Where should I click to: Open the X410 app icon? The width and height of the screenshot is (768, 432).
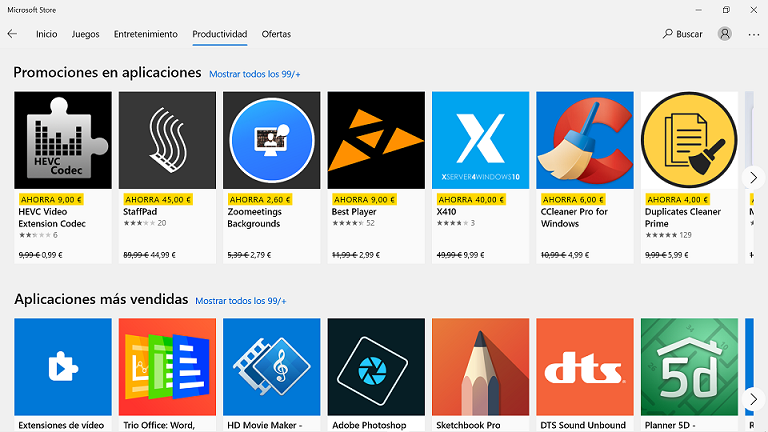[480, 140]
